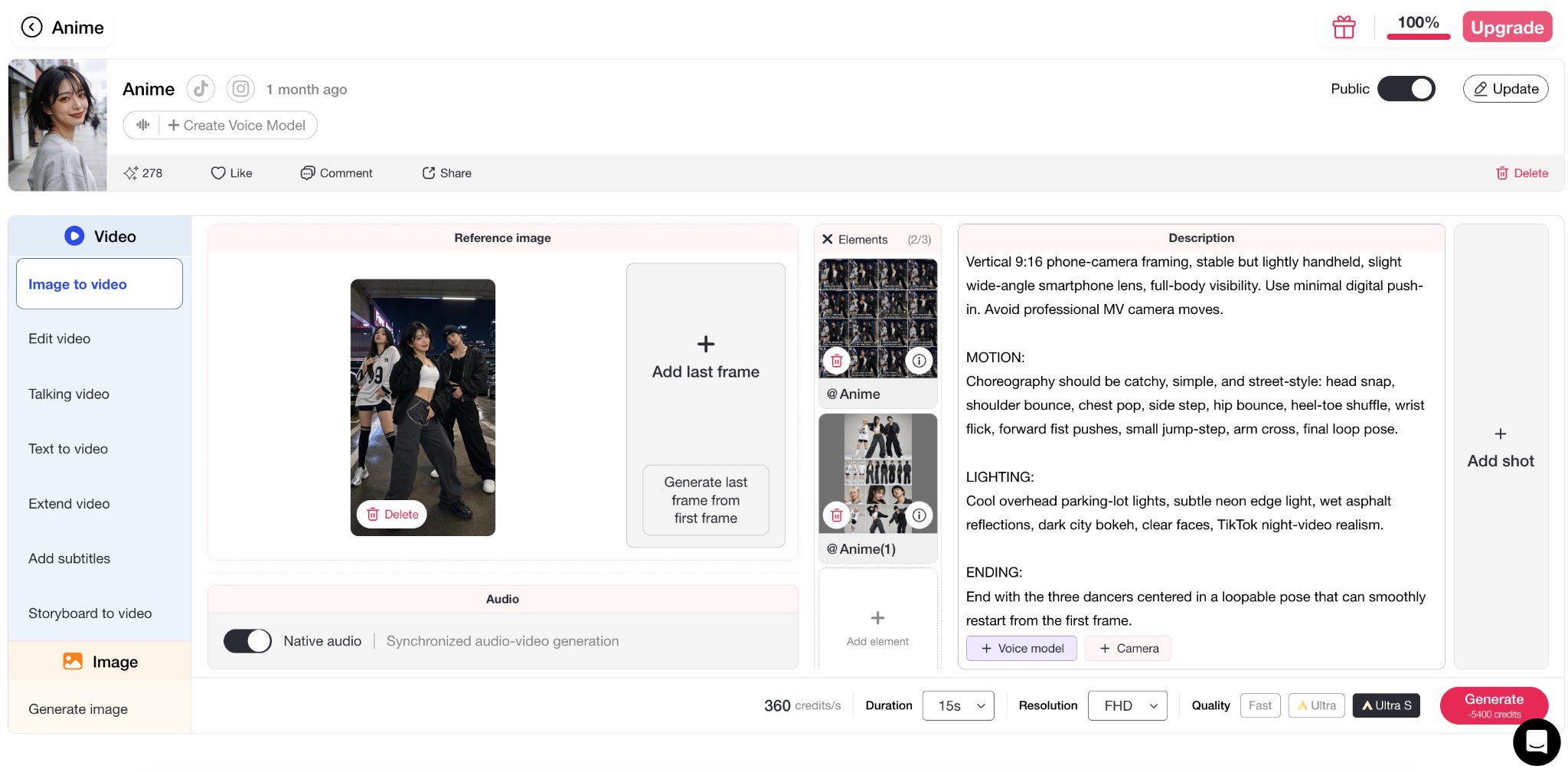Click the '1 month ago' timestamp
The width and height of the screenshot is (1568, 772).
click(306, 90)
